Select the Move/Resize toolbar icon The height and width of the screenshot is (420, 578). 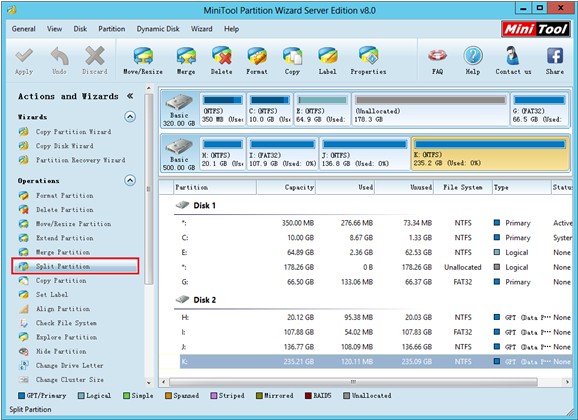(x=143, y=61)
